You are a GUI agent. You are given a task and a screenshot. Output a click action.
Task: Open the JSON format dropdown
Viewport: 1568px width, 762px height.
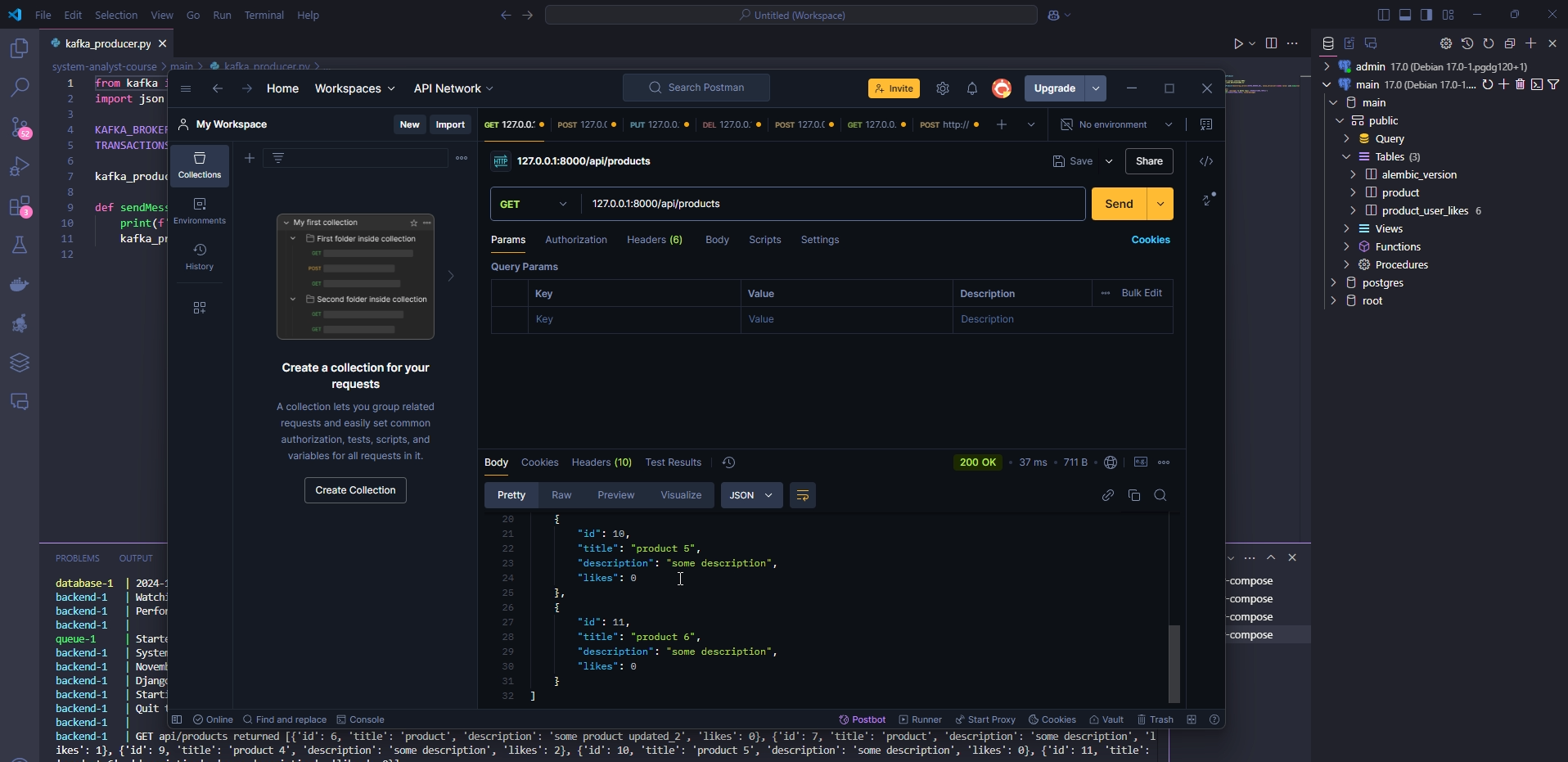pos(751,495)
